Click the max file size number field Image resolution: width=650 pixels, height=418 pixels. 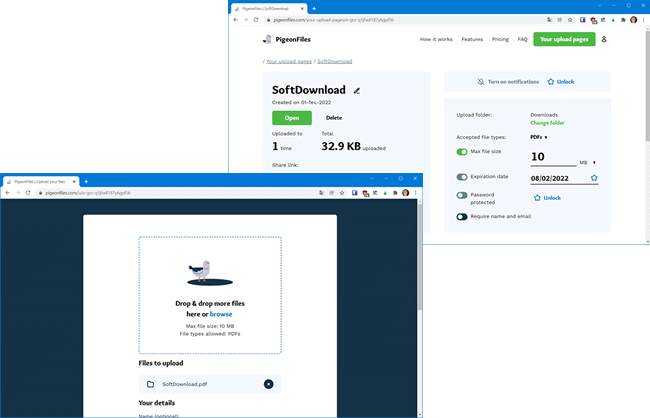click(550, 156)
